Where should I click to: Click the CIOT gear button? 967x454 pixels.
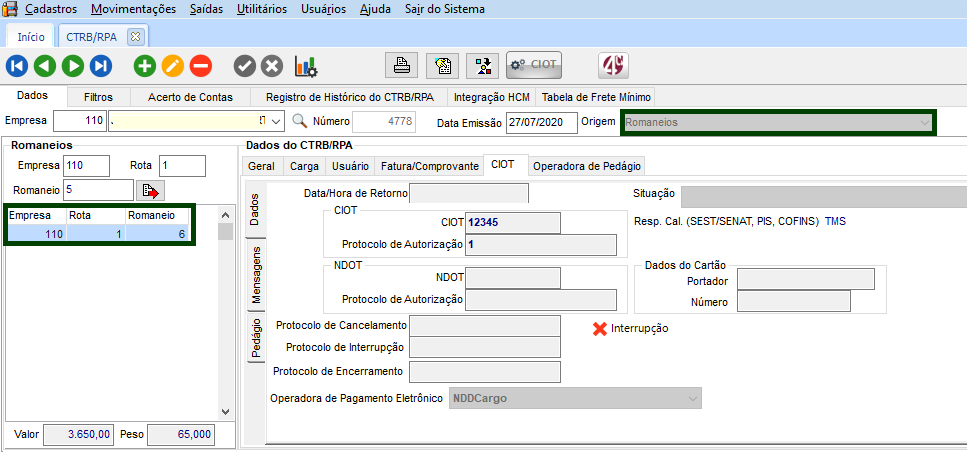coord(534,65)
